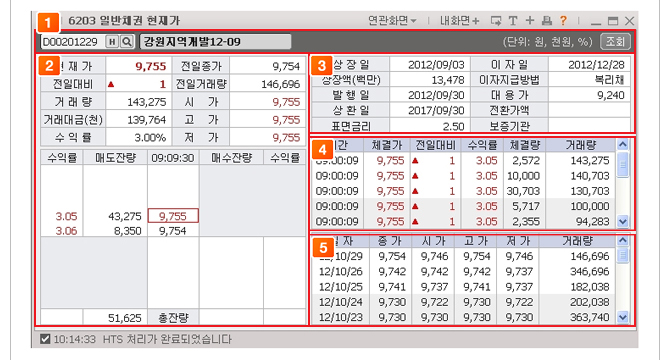The height and width of the screenshot is (360, 670).
Task: Open bond search with the magnifier icon
Action: [126, 41]
